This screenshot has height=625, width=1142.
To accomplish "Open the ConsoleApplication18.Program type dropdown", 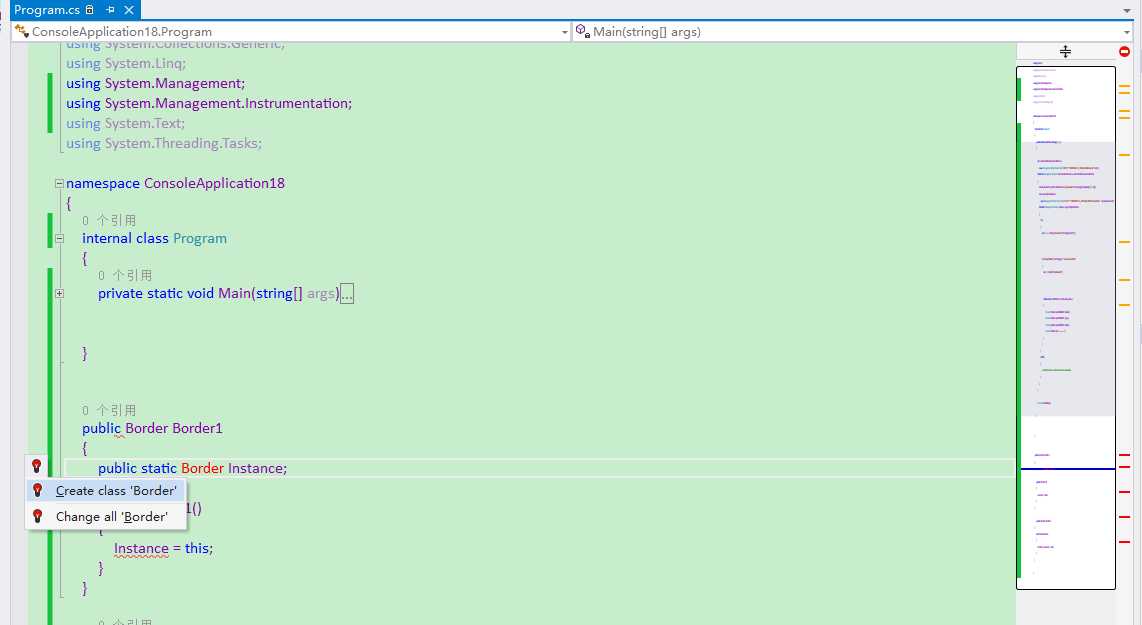I will [x=564, y=32].
